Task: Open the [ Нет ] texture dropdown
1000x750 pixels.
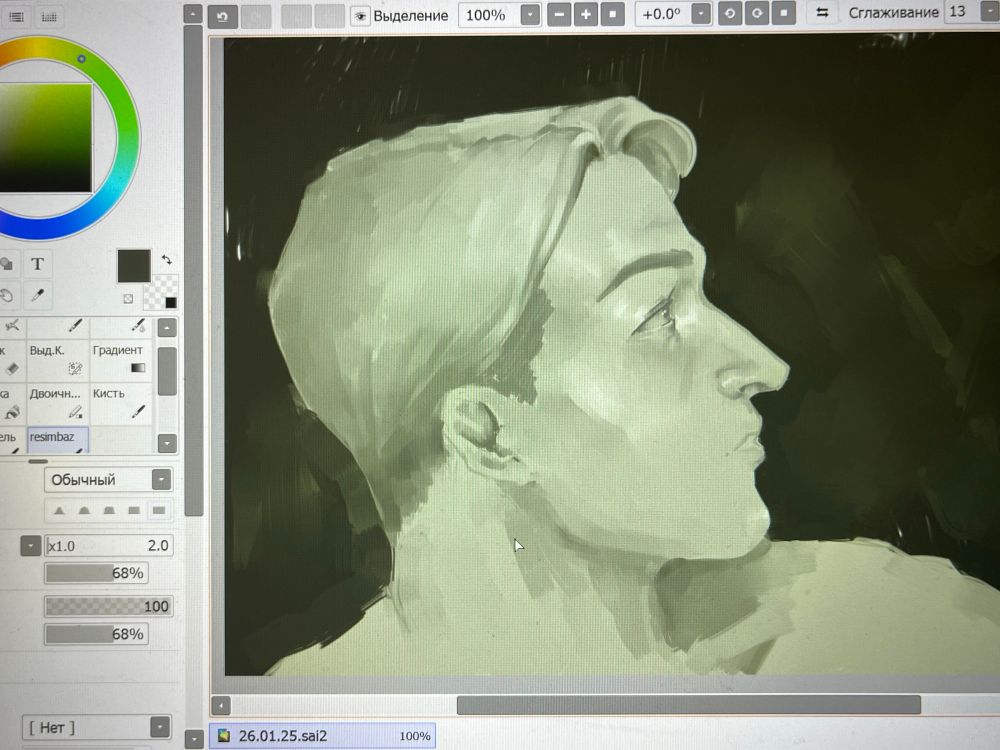Action: coord(160,727)
